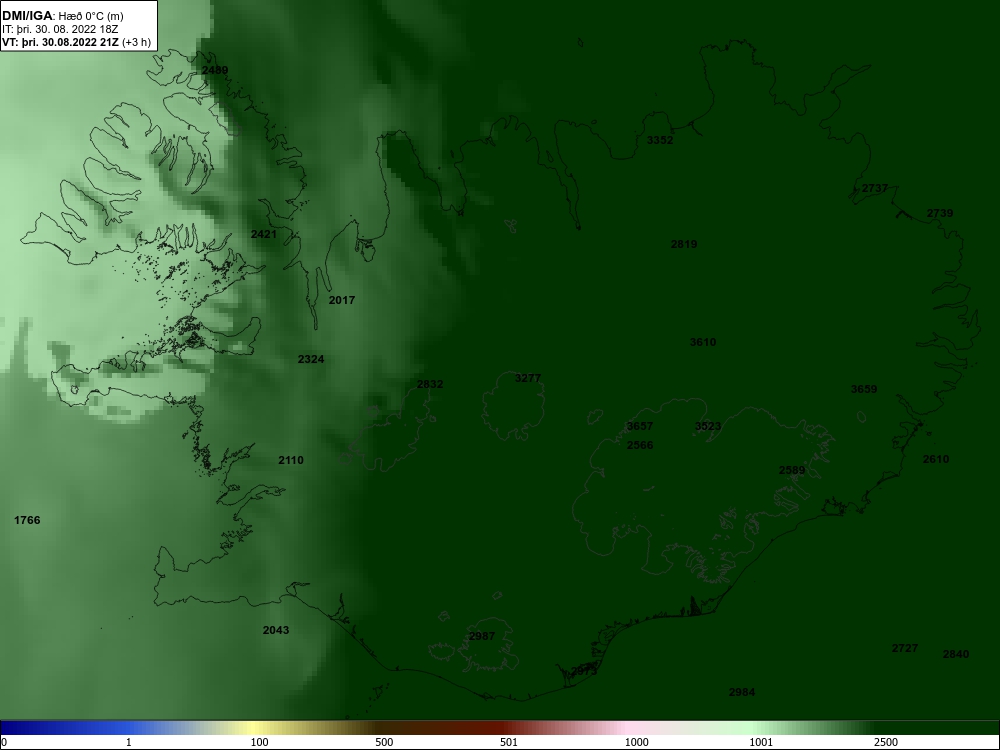1000x750 pixels.
Task: Click the 3610 height value
Action: [703, 342]
